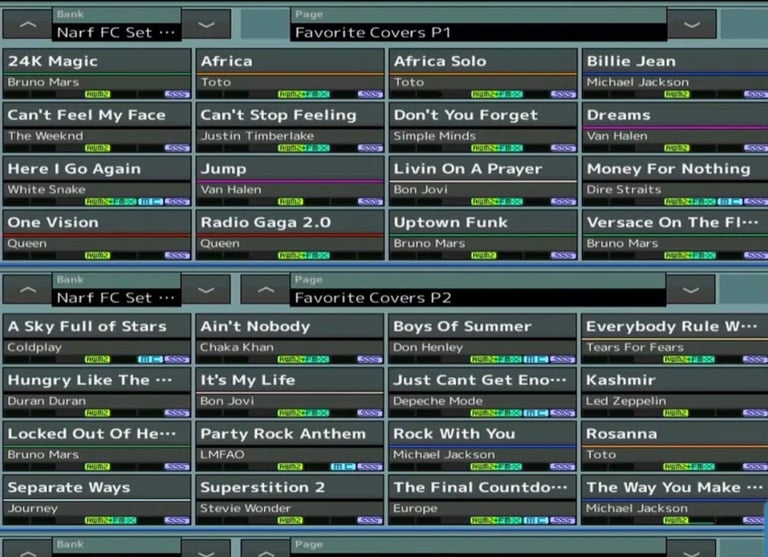Click the MC tag on Boys Of Summer
Viewport: 768px width, 557px height.
pos(536,359)
